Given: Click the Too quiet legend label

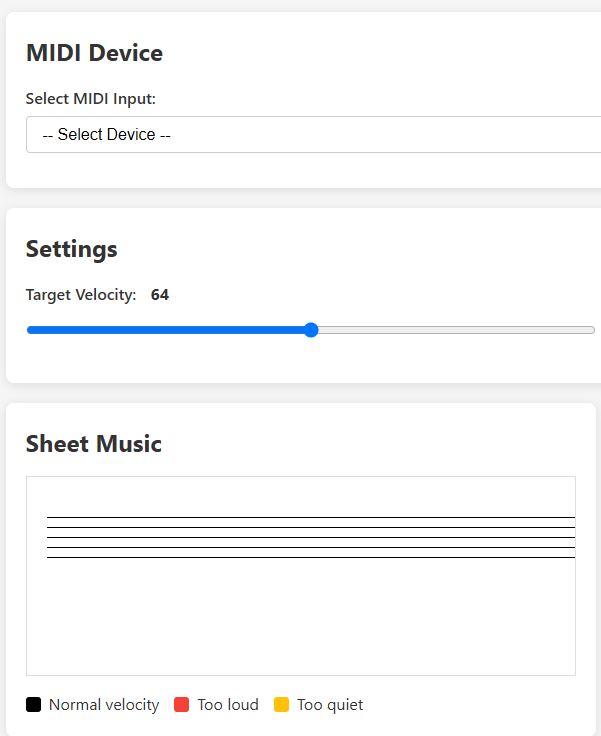Looking at the screenshot, I should [x=330, y=705].
